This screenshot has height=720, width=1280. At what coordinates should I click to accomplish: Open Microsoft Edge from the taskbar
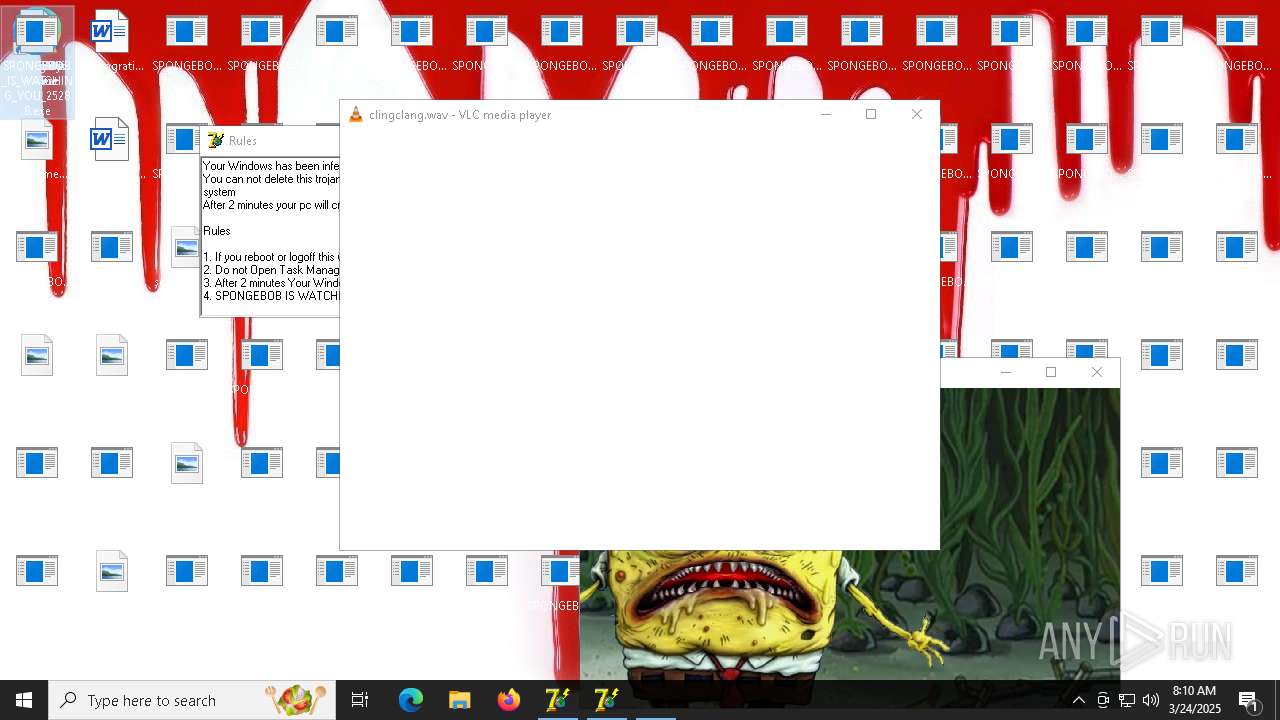[411, 700]
